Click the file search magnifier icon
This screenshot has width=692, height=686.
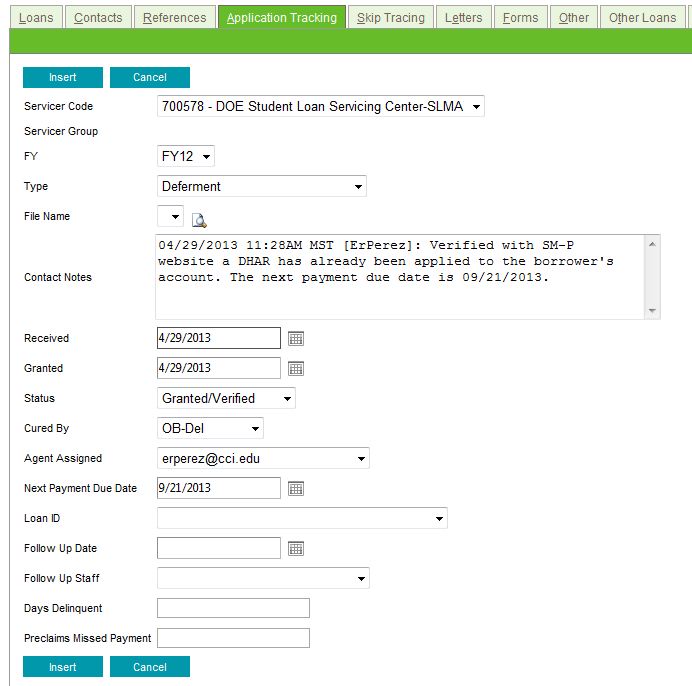[x=198, y=221]
